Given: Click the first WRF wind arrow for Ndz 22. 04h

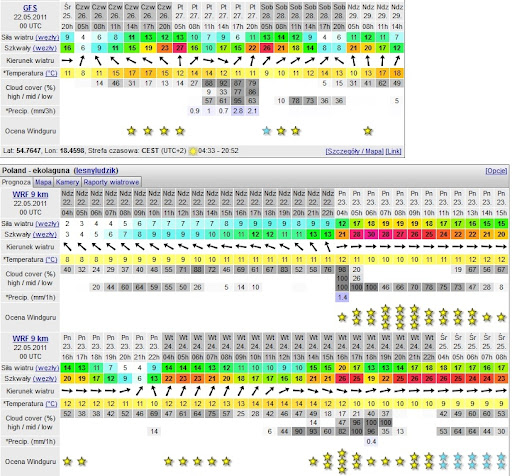Looking at the screenshot, I should 67,247.
